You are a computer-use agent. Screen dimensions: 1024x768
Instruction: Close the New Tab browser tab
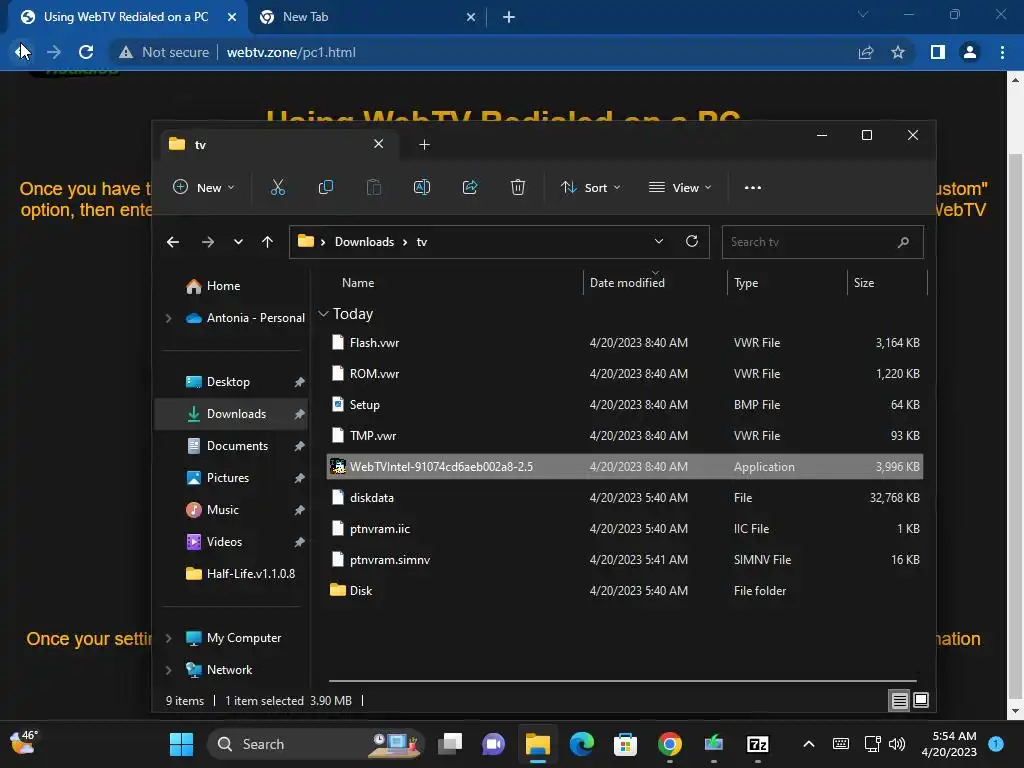coord(471,17)
